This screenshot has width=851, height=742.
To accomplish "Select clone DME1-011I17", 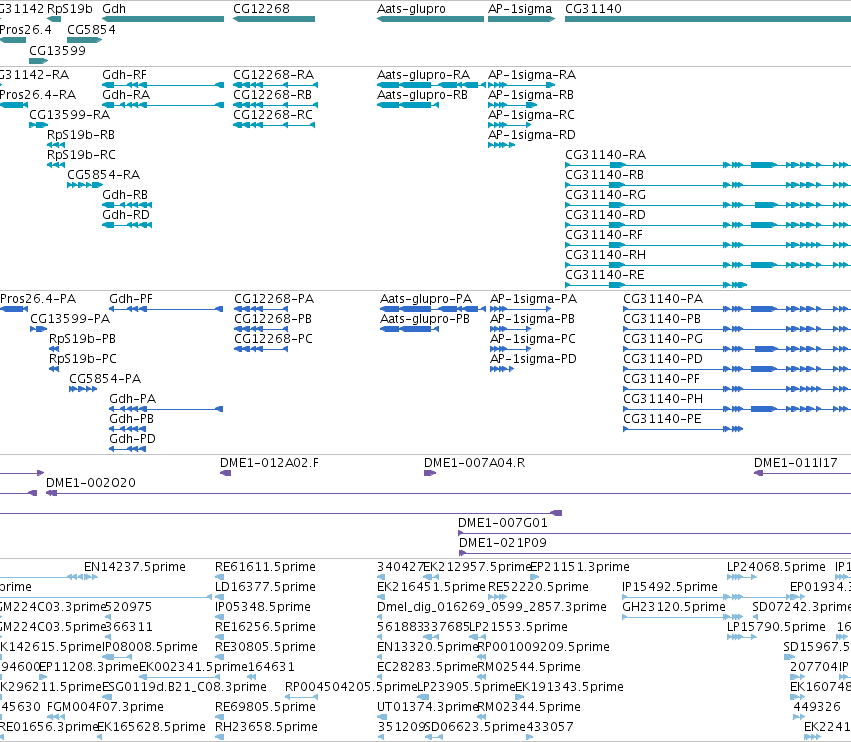I will (x=796, y=463).
